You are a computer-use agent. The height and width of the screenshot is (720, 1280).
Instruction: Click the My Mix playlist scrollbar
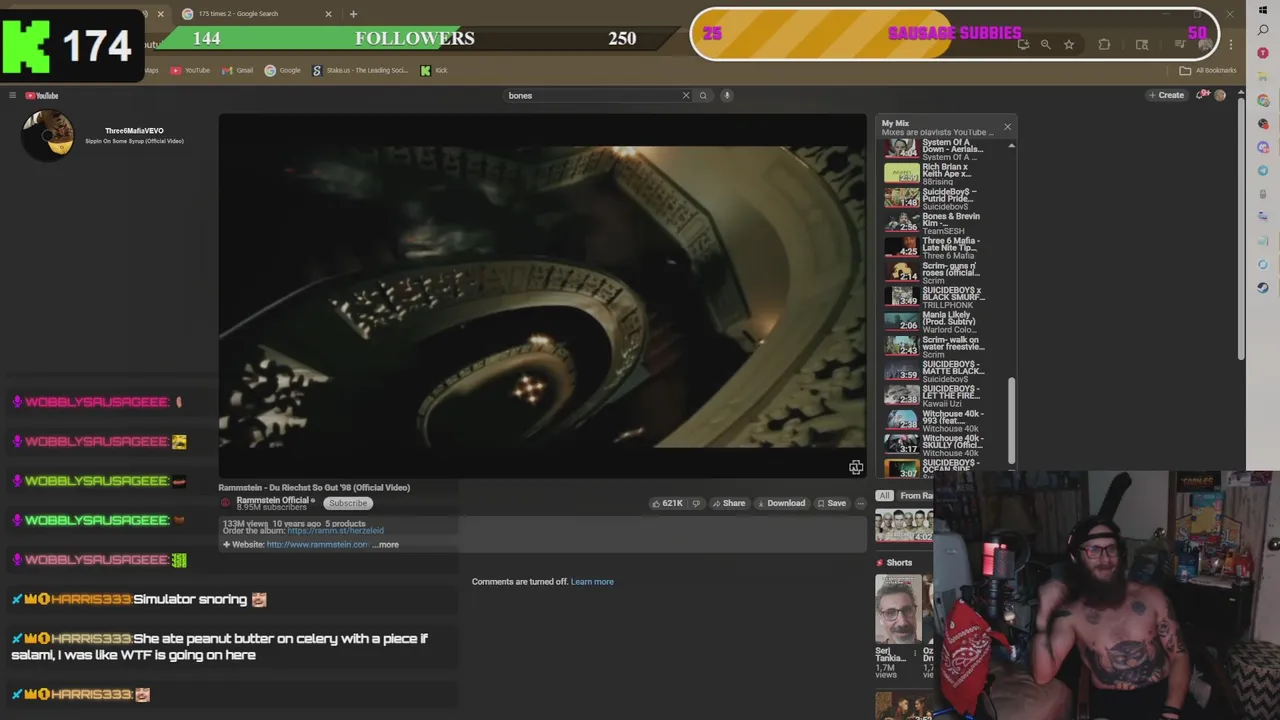pos(1011,420)
